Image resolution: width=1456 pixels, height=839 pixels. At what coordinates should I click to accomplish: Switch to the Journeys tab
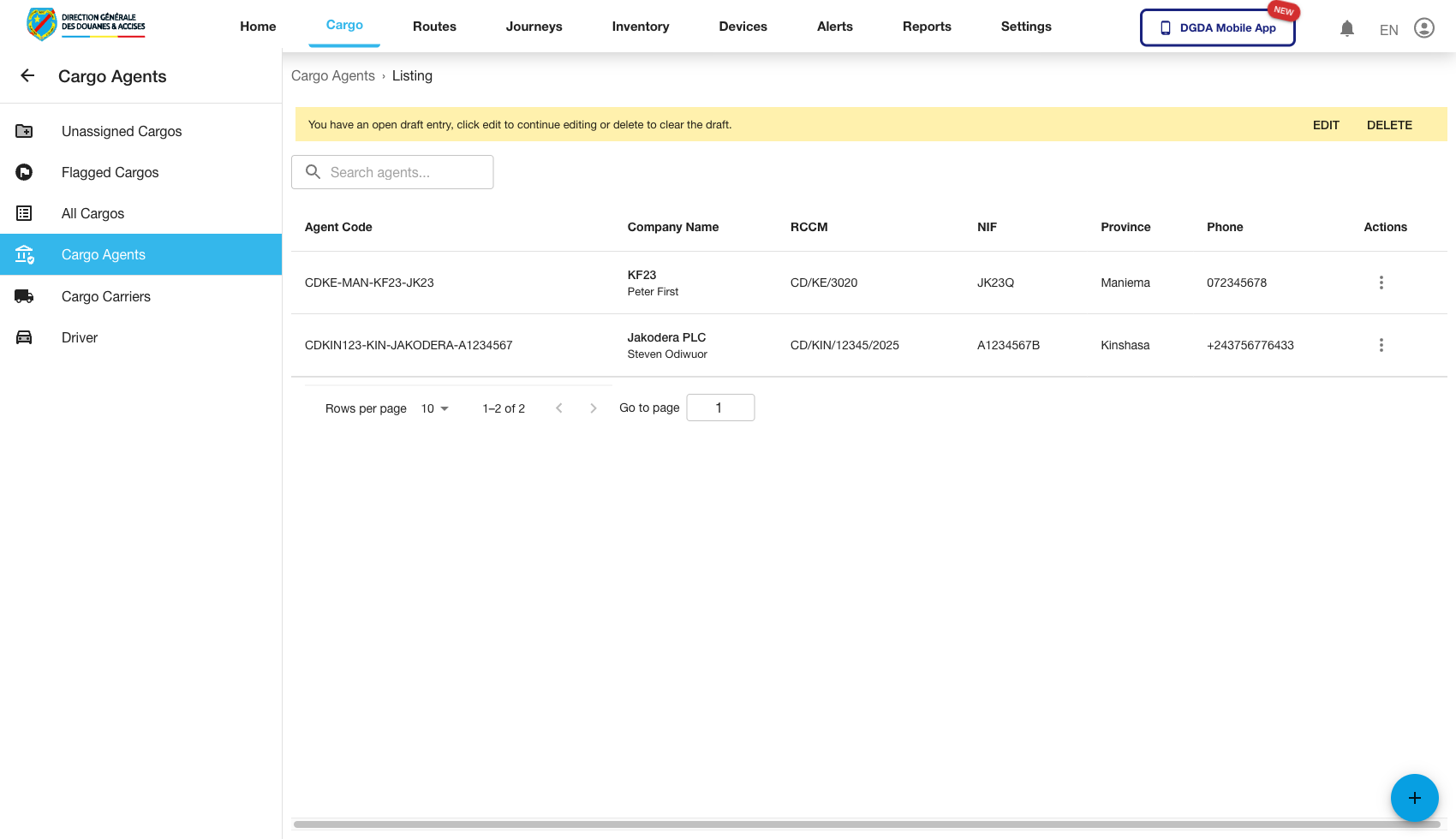(x=534, y=27)
